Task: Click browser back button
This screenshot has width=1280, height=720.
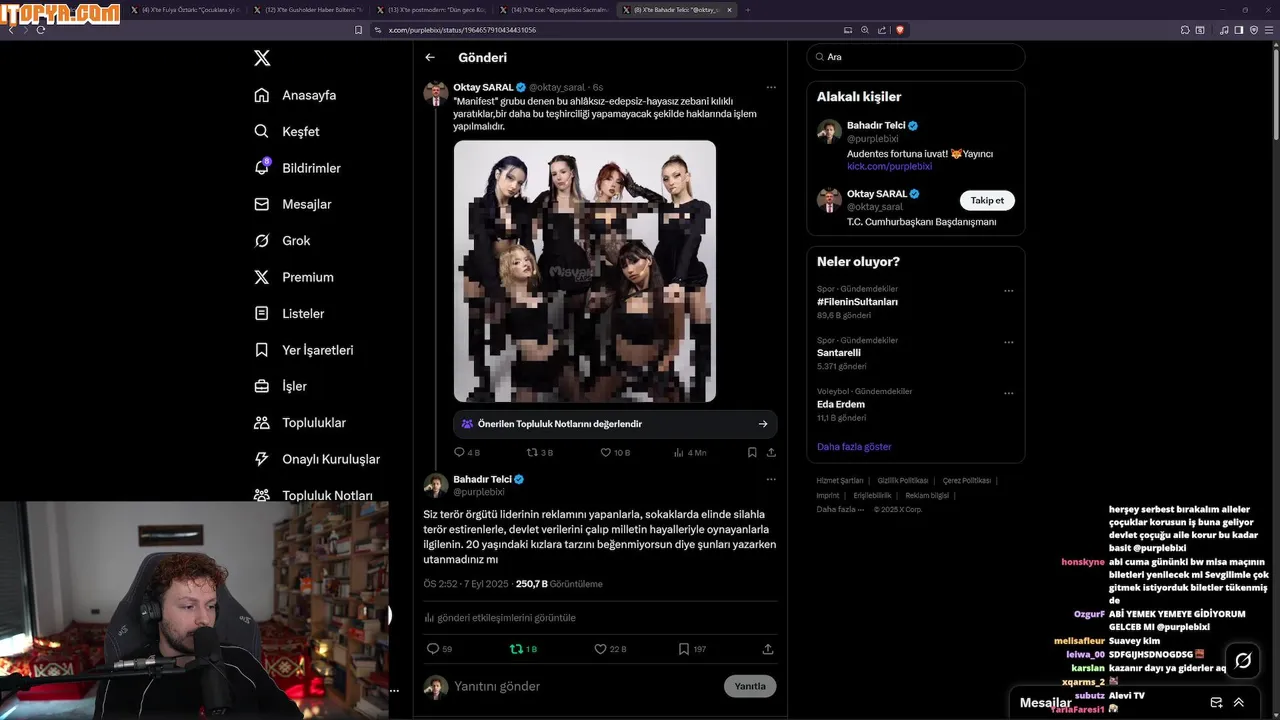Action: 11,30
